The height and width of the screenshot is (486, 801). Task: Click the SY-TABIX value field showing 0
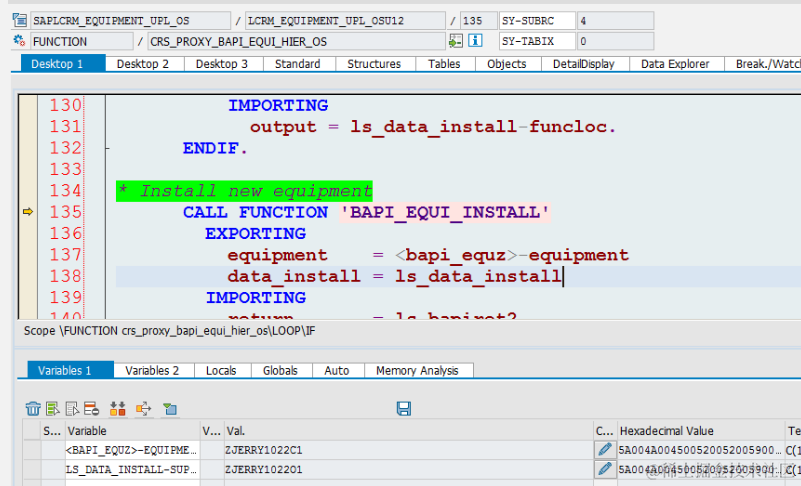pyautogui.click(x=616, y=41)
